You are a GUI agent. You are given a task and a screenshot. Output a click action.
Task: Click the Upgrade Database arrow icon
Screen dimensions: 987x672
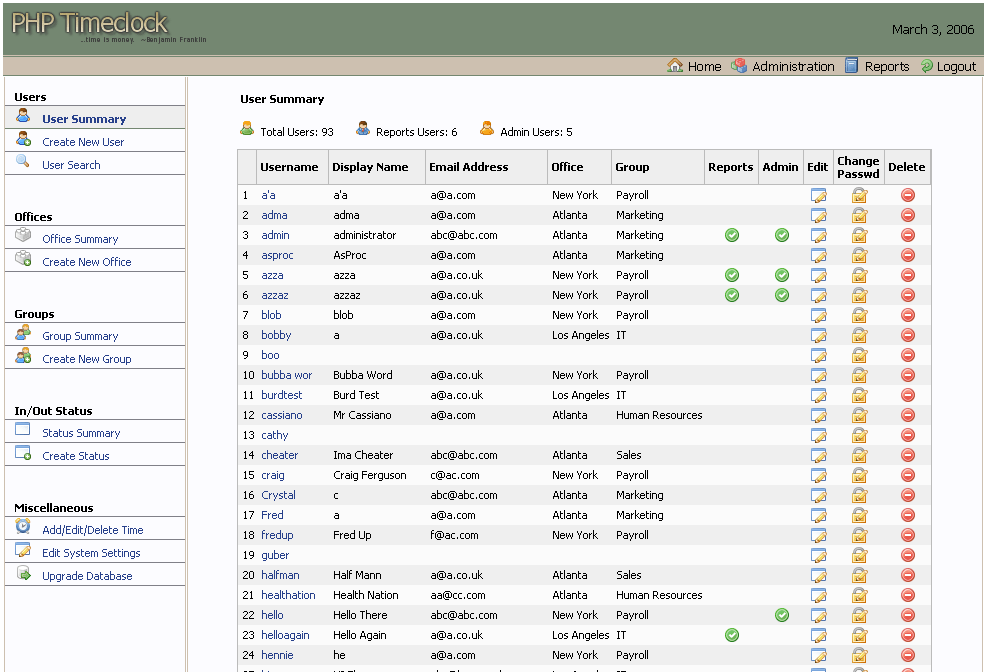[22, 575]
